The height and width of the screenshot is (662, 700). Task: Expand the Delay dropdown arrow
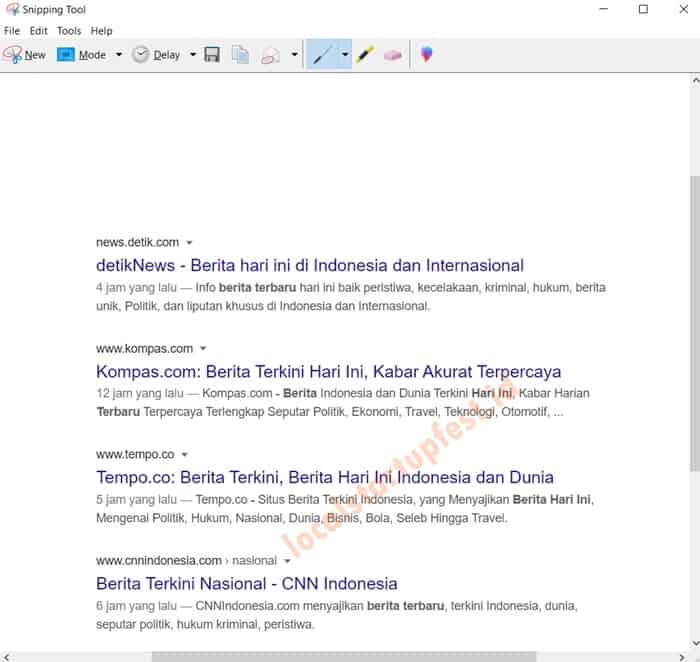click(193, 54)
